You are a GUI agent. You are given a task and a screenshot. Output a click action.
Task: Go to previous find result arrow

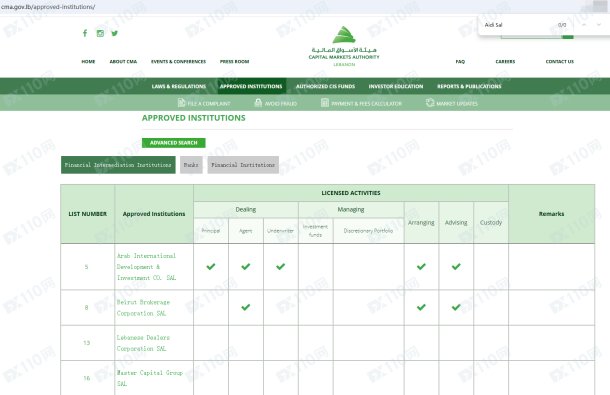(584, 25)
